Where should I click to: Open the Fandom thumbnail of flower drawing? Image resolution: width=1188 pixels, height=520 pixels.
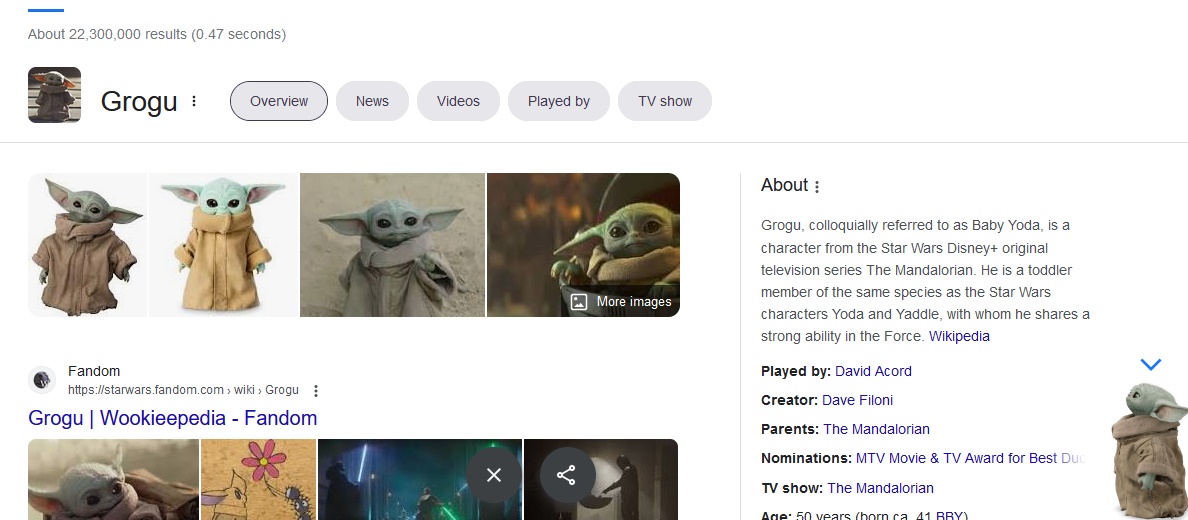[x=258, y=479]
